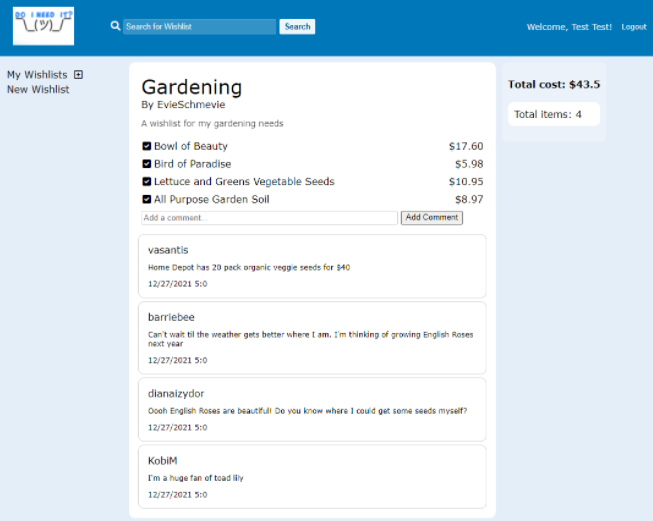Uncheck Lettuce and Greens Vegetable Seeds checkbox
653x521 pixels.
(147, 182)
